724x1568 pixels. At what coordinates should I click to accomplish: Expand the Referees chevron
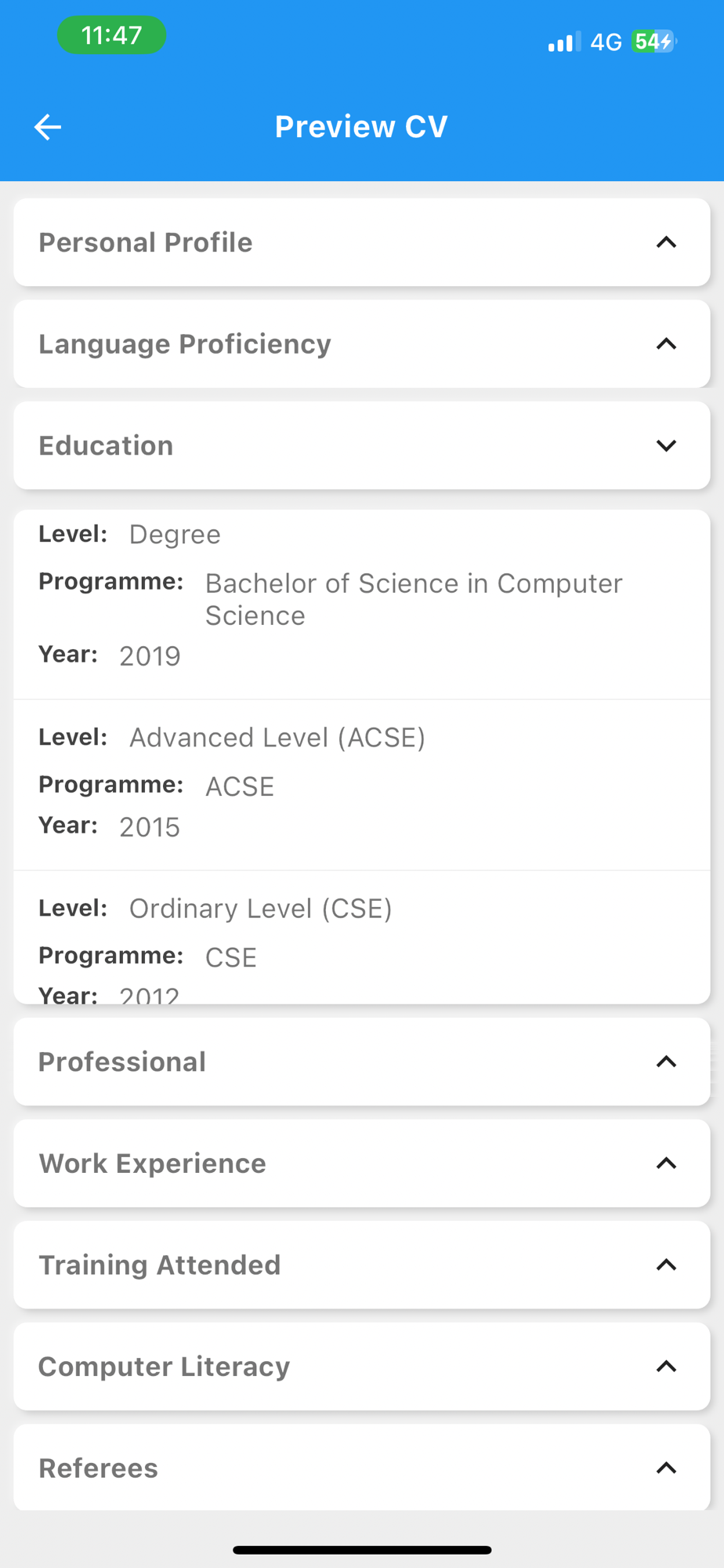point(666,1468)
